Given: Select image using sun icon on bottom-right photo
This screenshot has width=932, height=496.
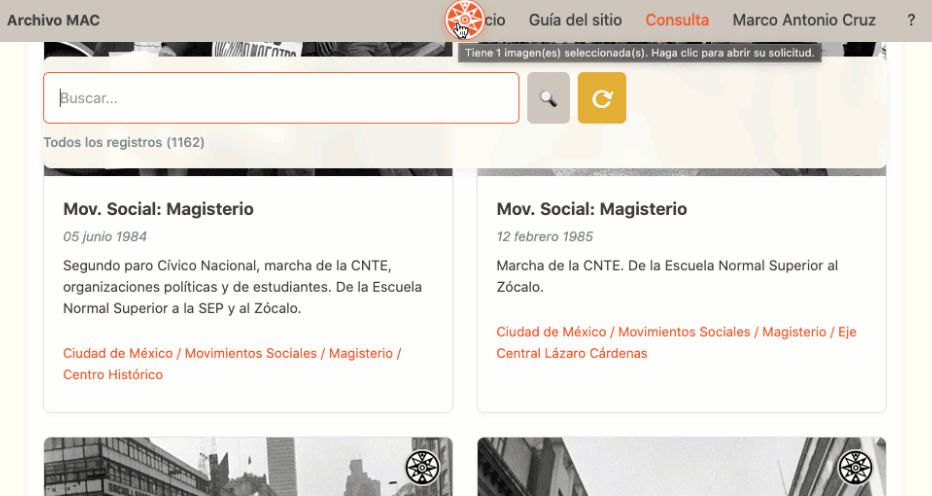Looking at the screenshot, I should 855,467.
